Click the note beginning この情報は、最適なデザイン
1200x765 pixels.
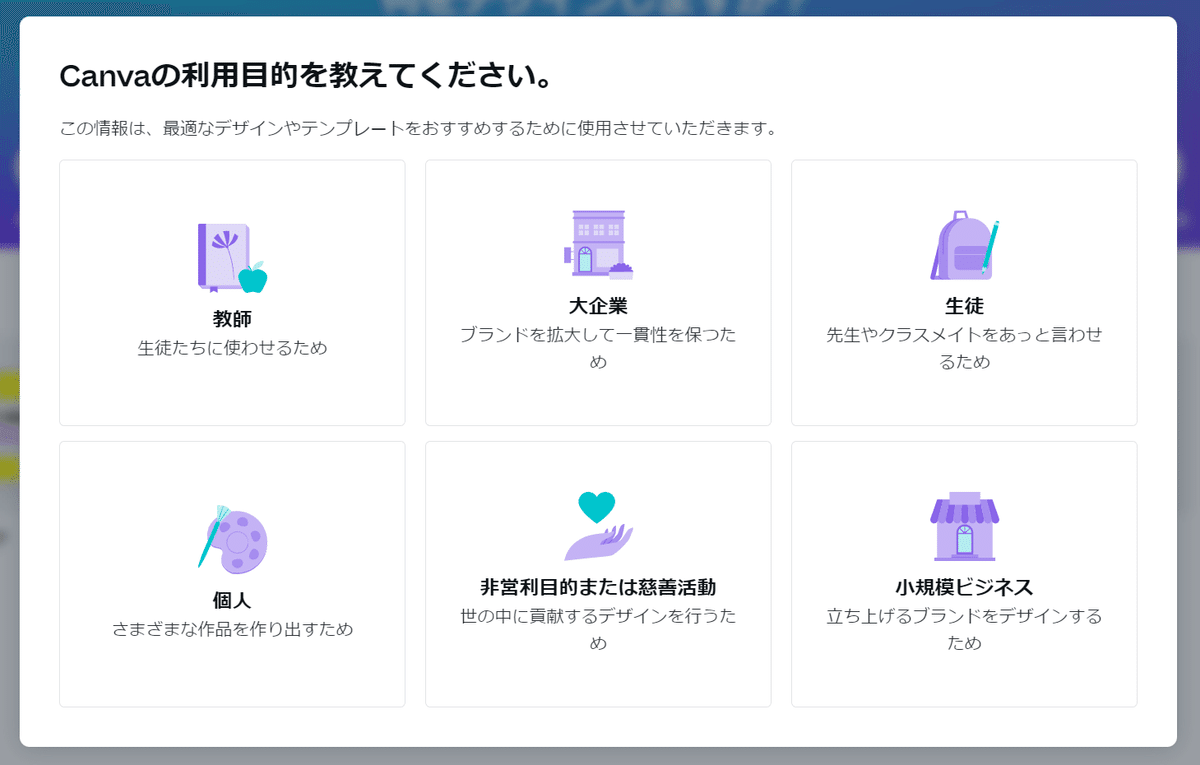click(x=418, y=129)
